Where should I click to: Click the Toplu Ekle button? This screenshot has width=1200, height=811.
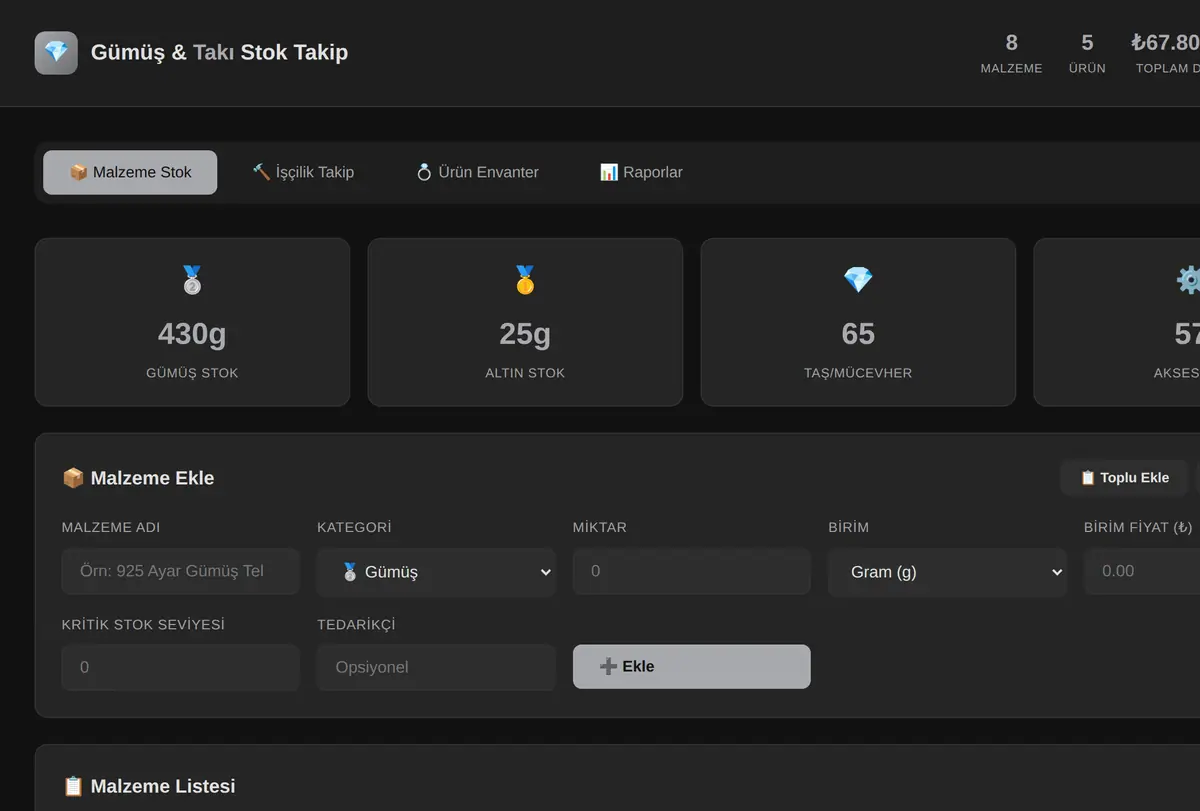point(1124,478)
